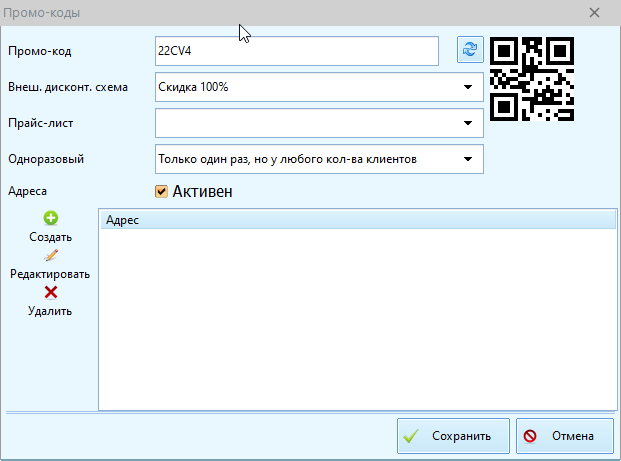This screenshot has width=621, height=461.
Task: Click the Промо-коды title bar text
Action: pos(46,13)
